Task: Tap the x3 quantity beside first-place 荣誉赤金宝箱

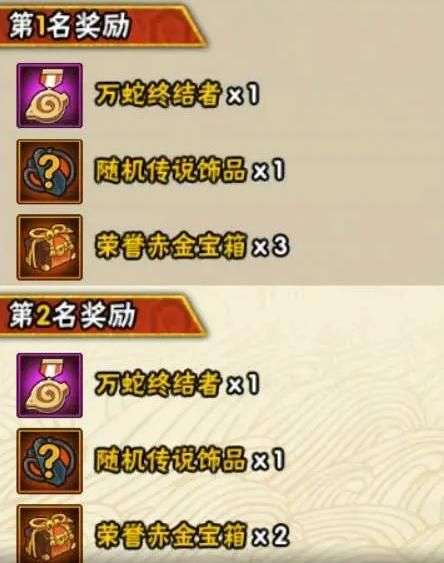Action: [x=271, y=246]
